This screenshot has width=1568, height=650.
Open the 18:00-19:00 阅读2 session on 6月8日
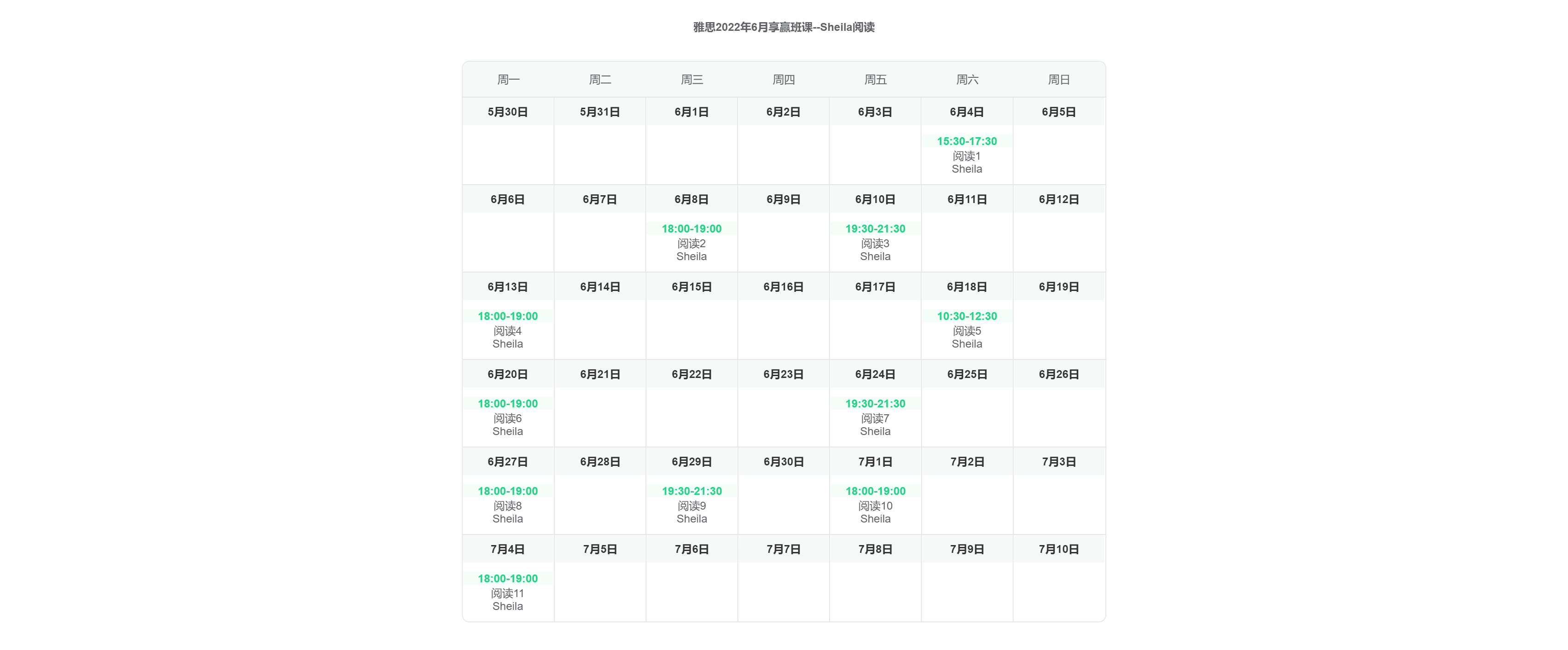691,242
